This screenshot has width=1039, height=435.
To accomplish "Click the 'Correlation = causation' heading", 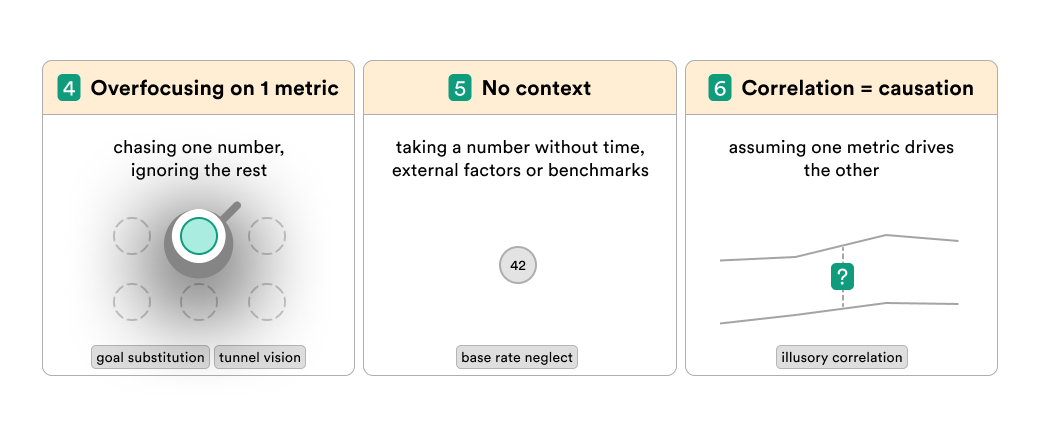I will [857, 88].
